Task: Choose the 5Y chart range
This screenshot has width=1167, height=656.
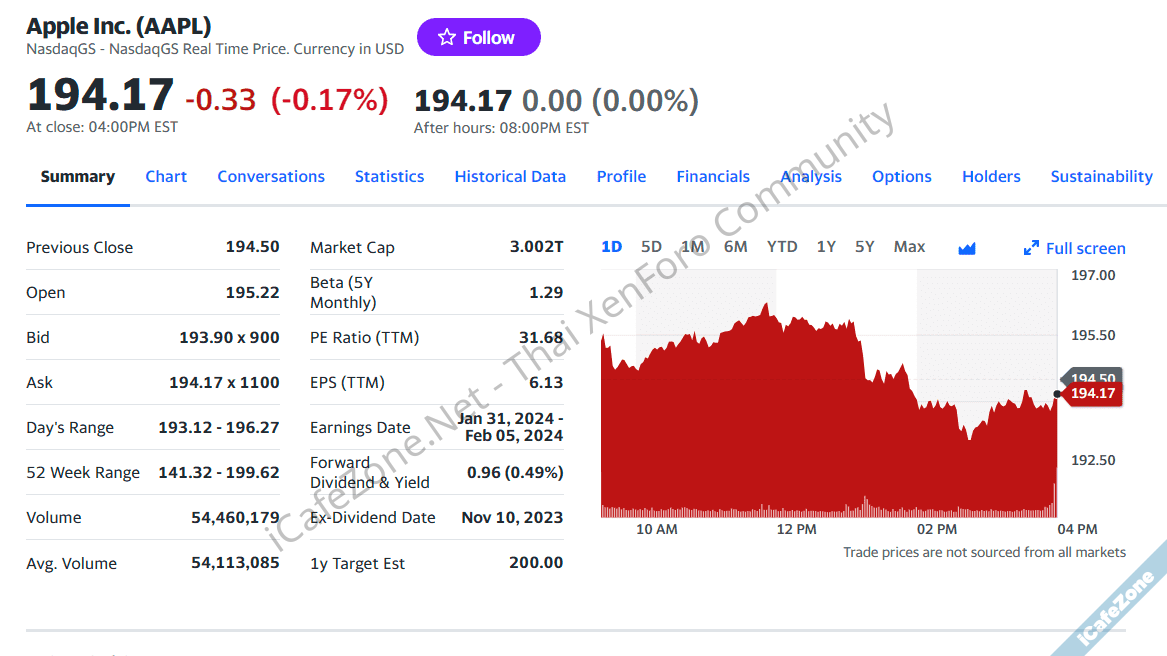Action: tap(864, 247)
